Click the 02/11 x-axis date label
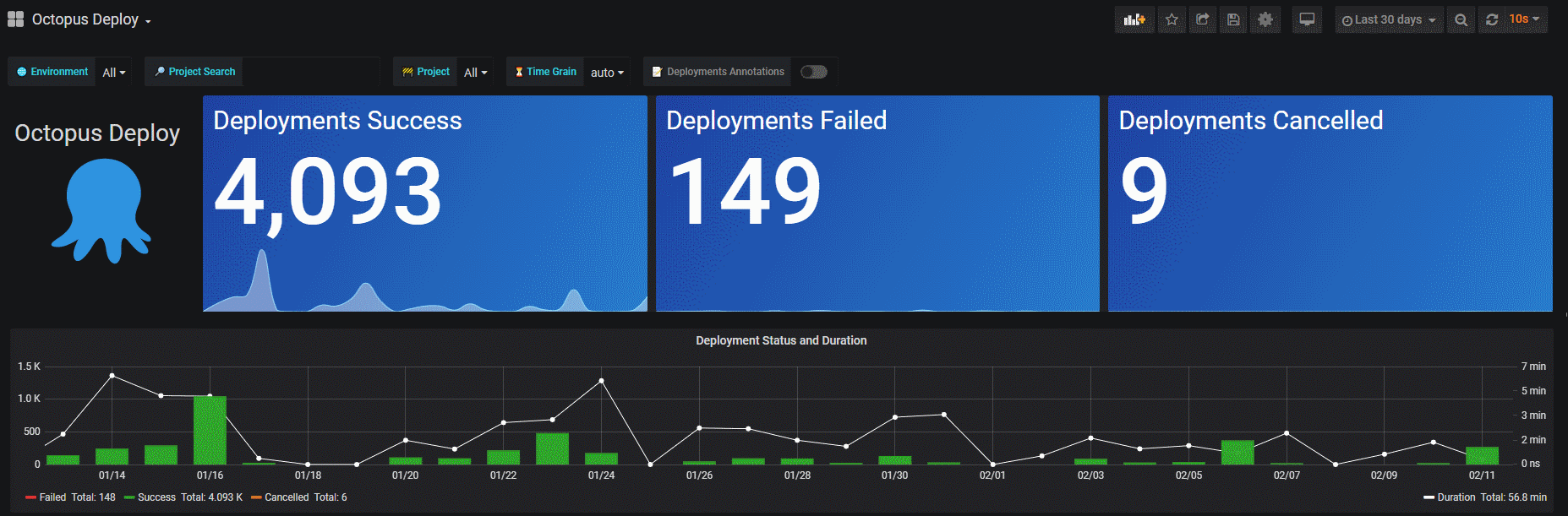This screenshot has height=516, width=1568. coord(1482,475)
